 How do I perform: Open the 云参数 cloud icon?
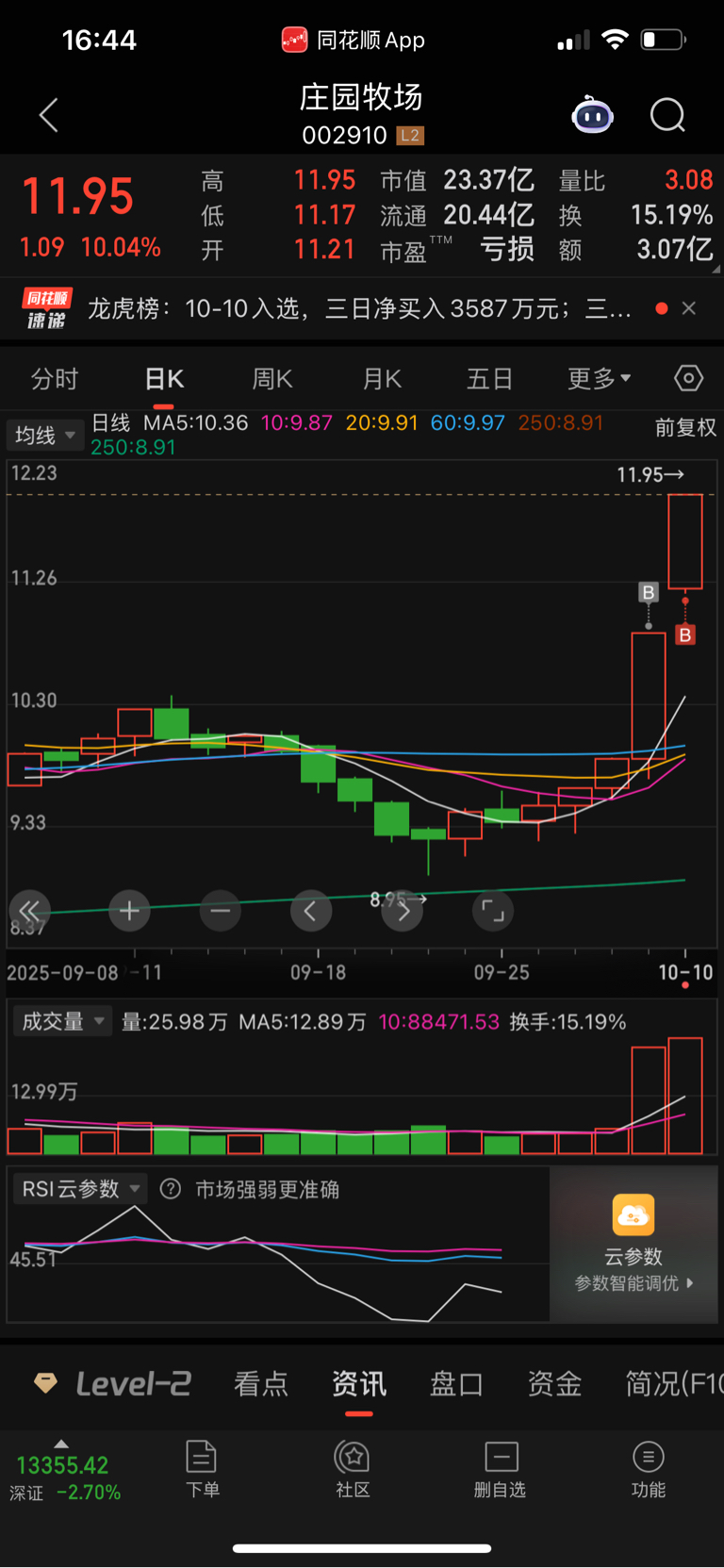tap(633, 1214)
